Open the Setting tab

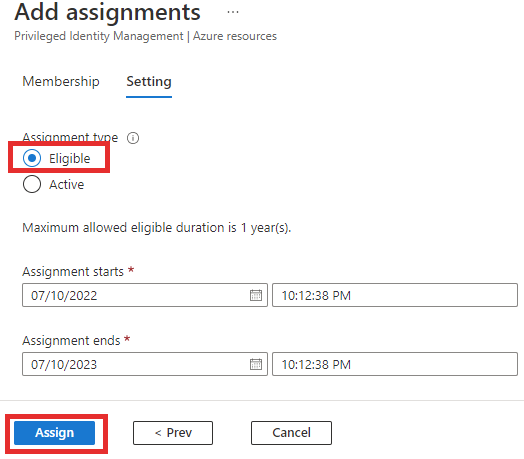(149, 82)
